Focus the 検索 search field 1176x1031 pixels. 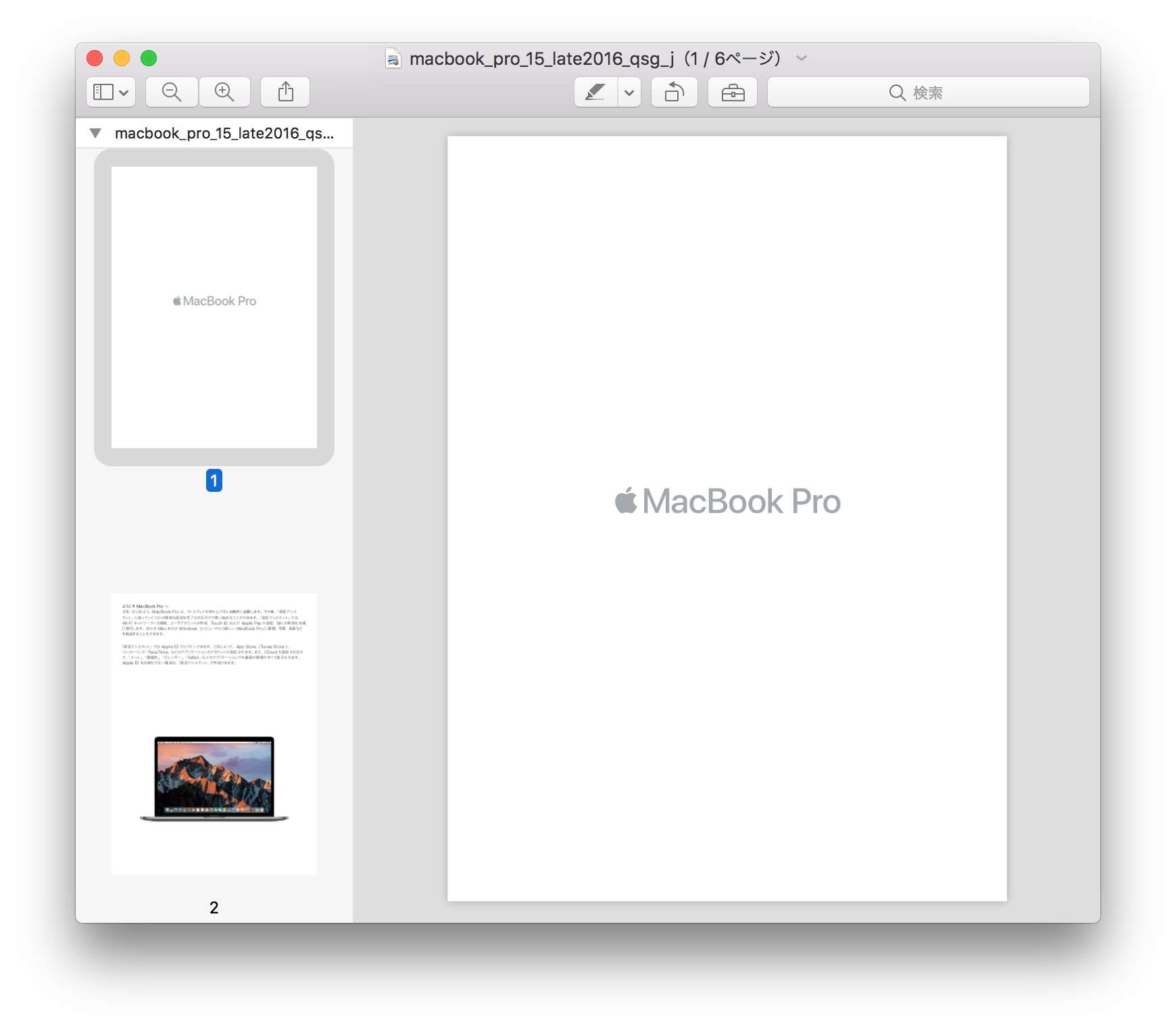point(929,92)
